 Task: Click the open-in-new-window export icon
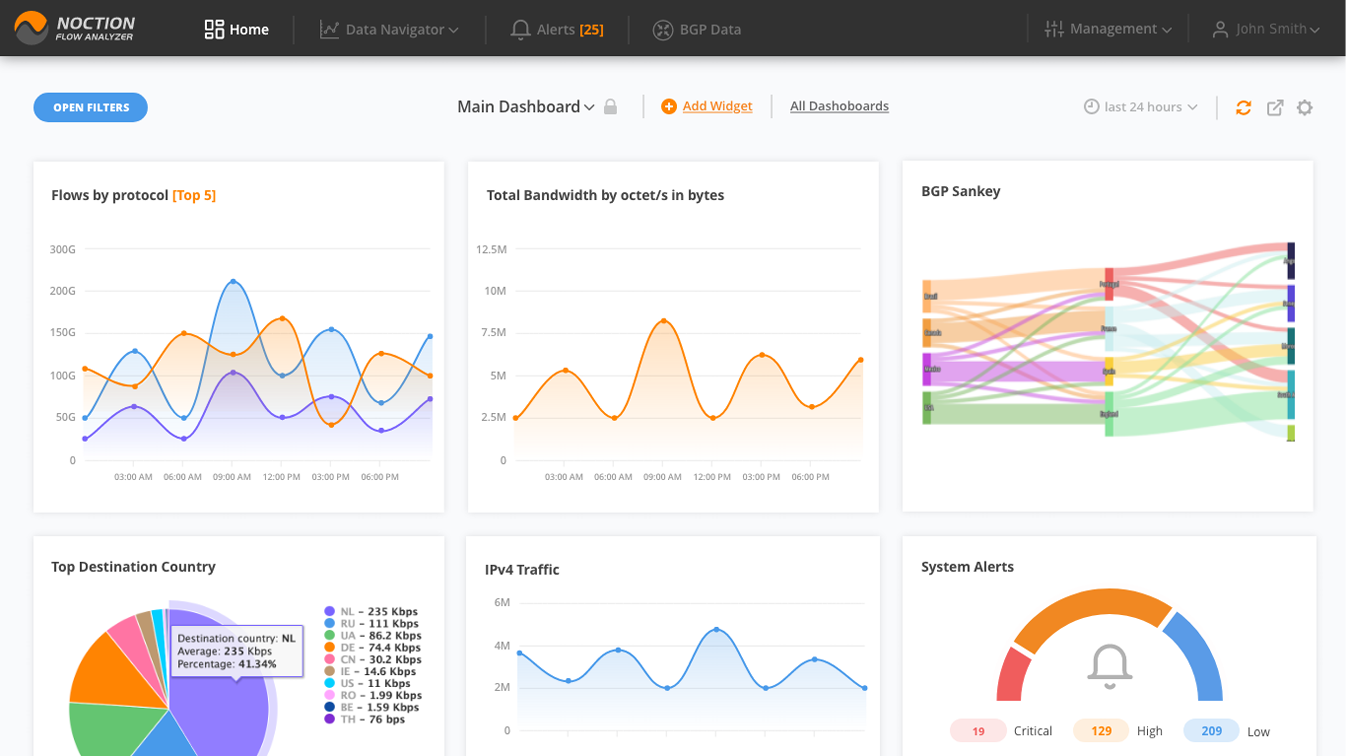pos(1275,107)
